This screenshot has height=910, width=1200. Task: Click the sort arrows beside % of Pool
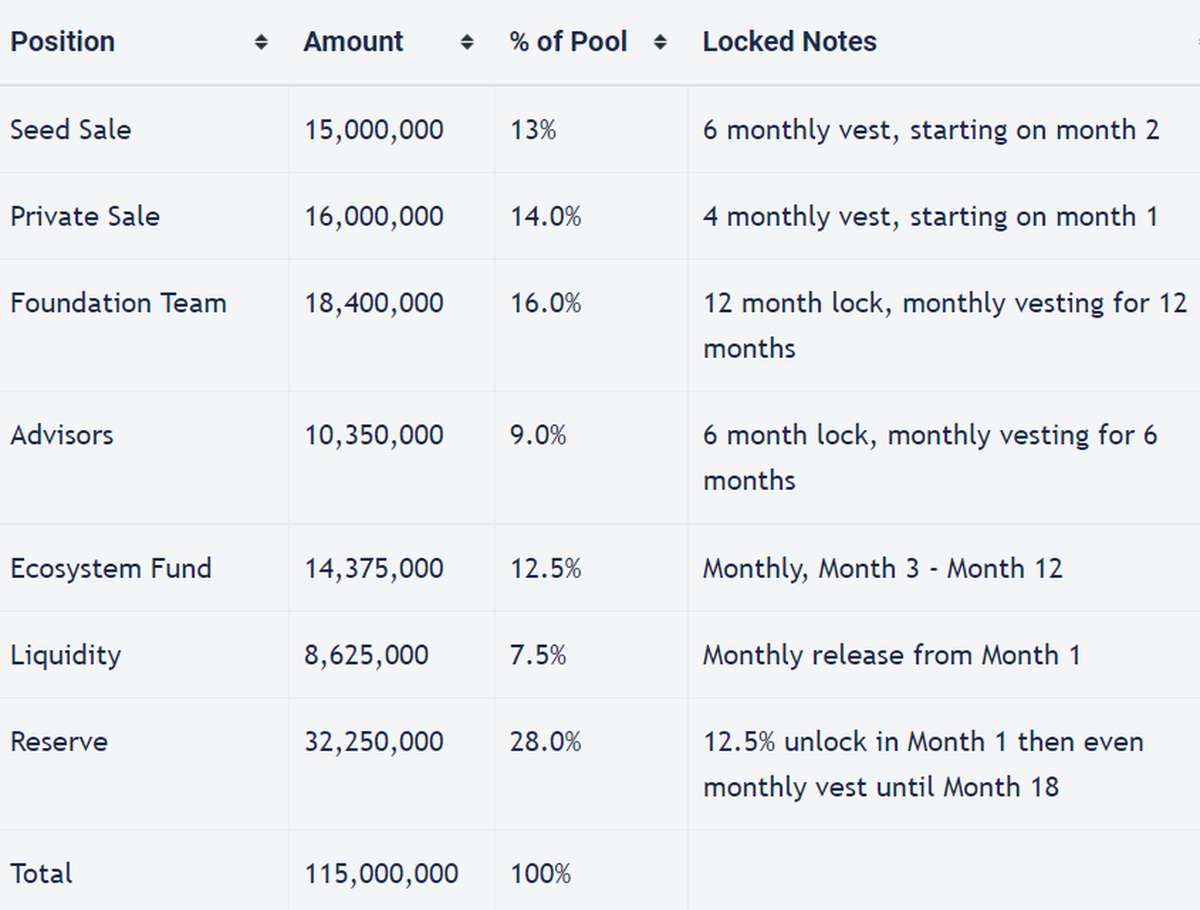click(x=660, y=42)
